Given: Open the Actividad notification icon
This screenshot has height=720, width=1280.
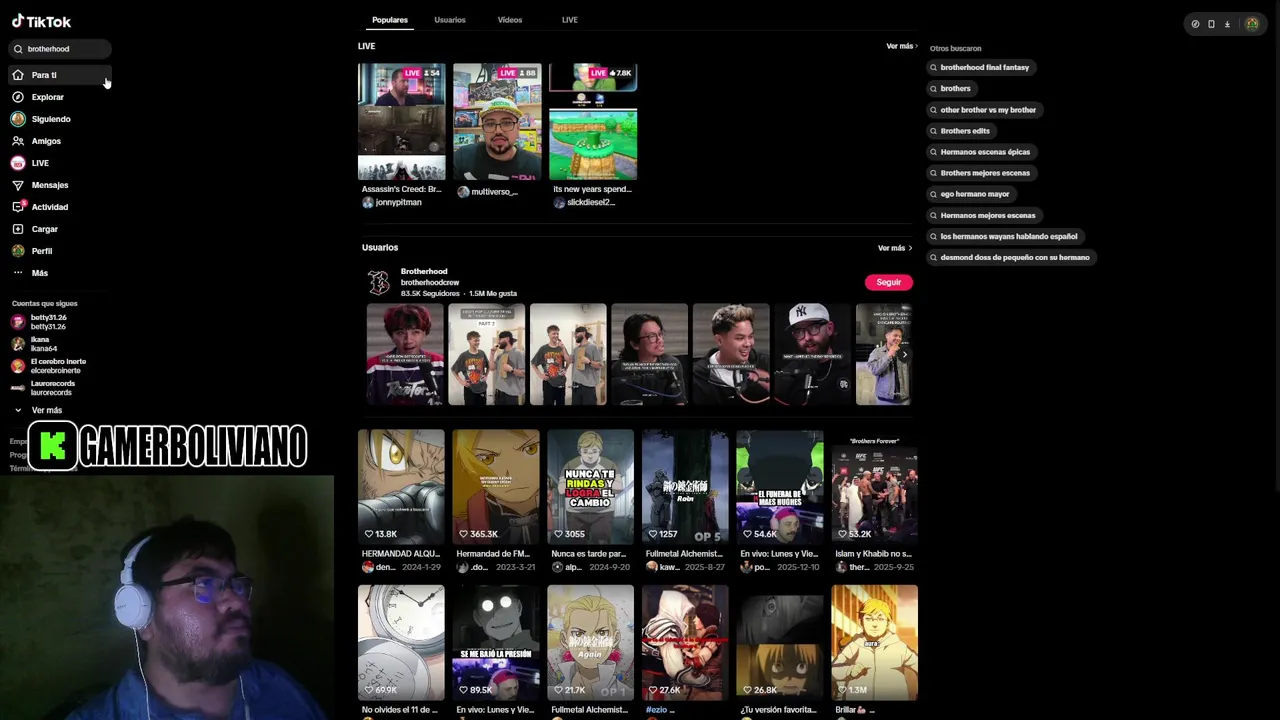Looking at the screenshot, I should pyautogui.click(x=18, y=207).
